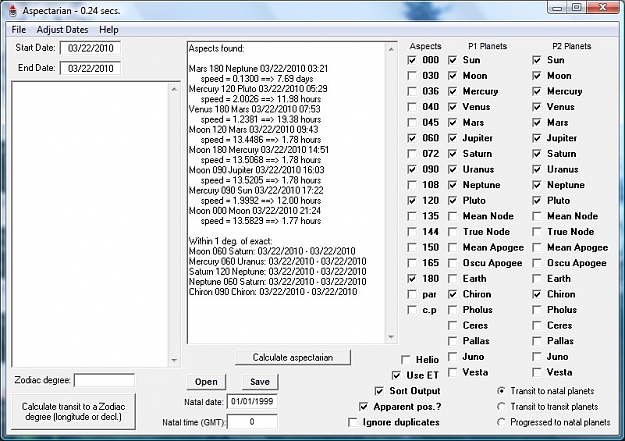
Task: Uncheck Saturn in P2 Planets
Action: click(537, 154)
